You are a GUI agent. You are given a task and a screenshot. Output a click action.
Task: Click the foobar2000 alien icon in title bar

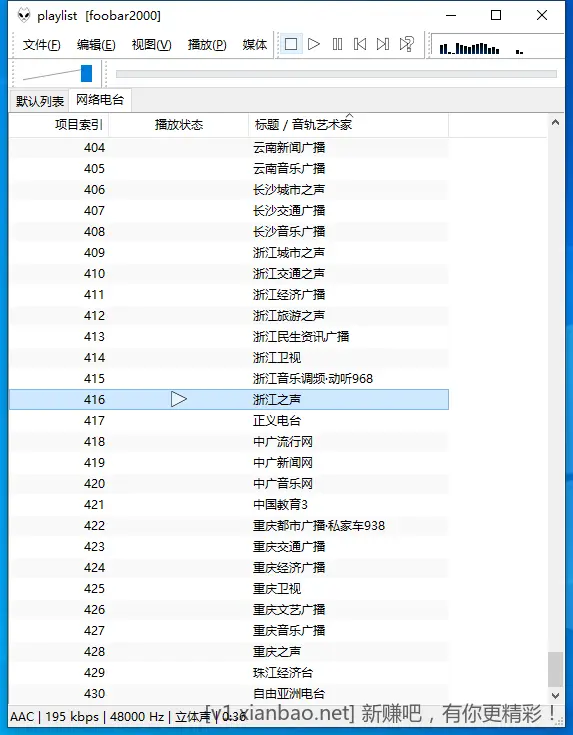pyautogui.click(x=24, y=15)
